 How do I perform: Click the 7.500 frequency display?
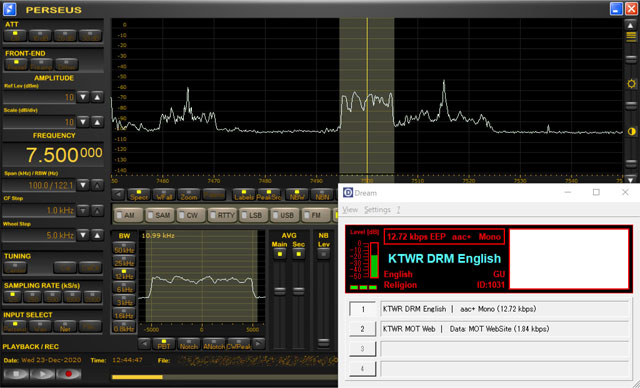tap(53, 154)
